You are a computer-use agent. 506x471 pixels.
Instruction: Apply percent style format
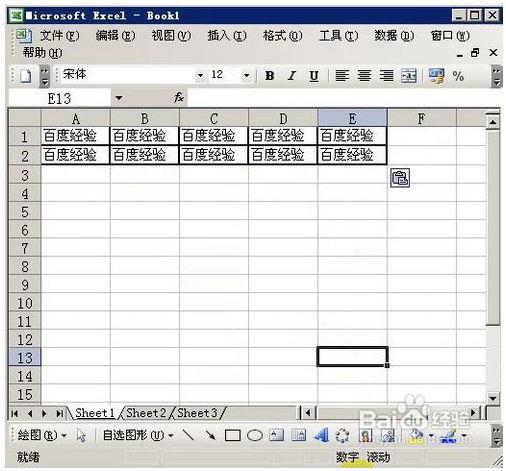point(458,76)
